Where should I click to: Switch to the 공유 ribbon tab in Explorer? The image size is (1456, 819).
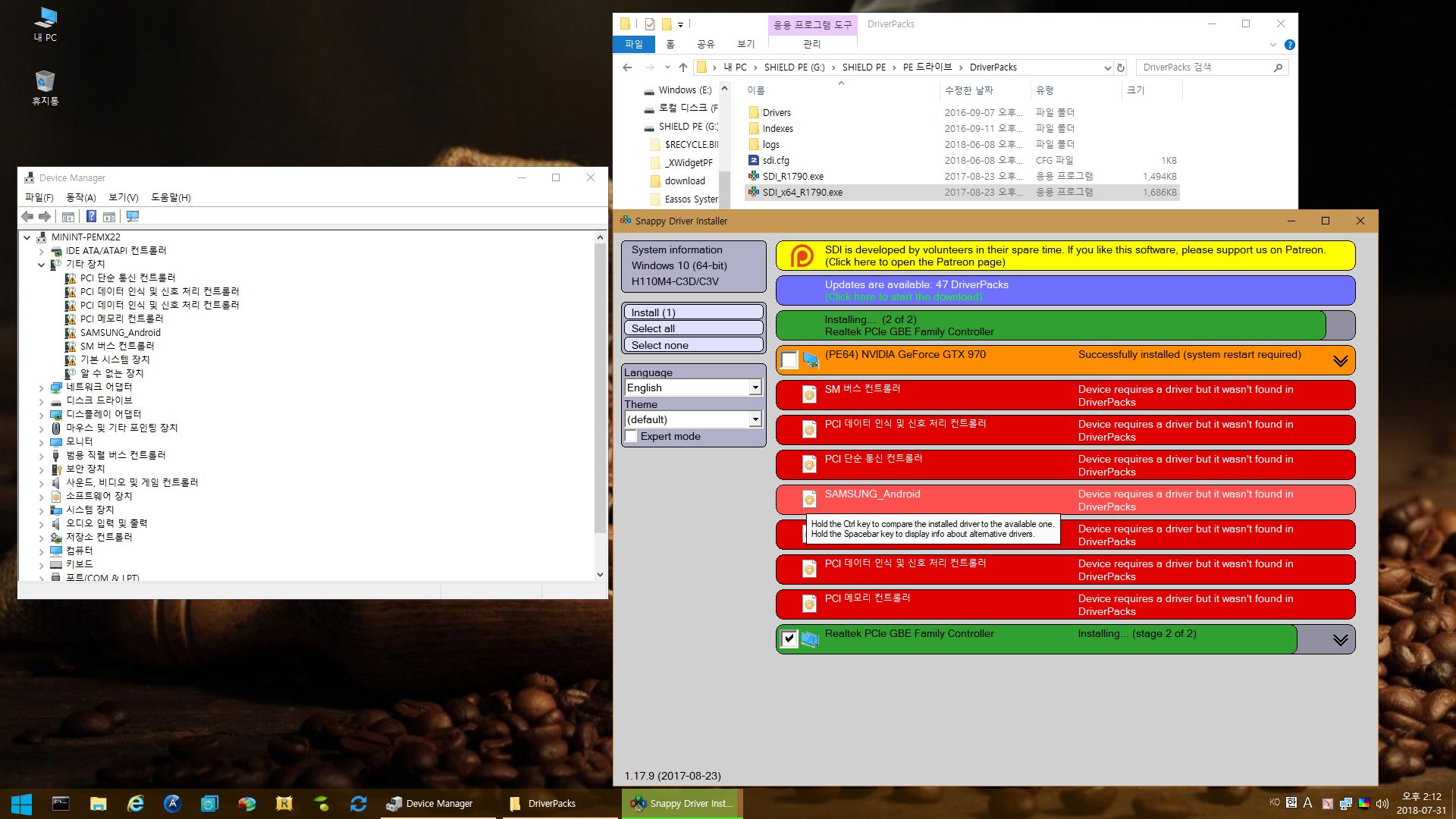point(706,45)
